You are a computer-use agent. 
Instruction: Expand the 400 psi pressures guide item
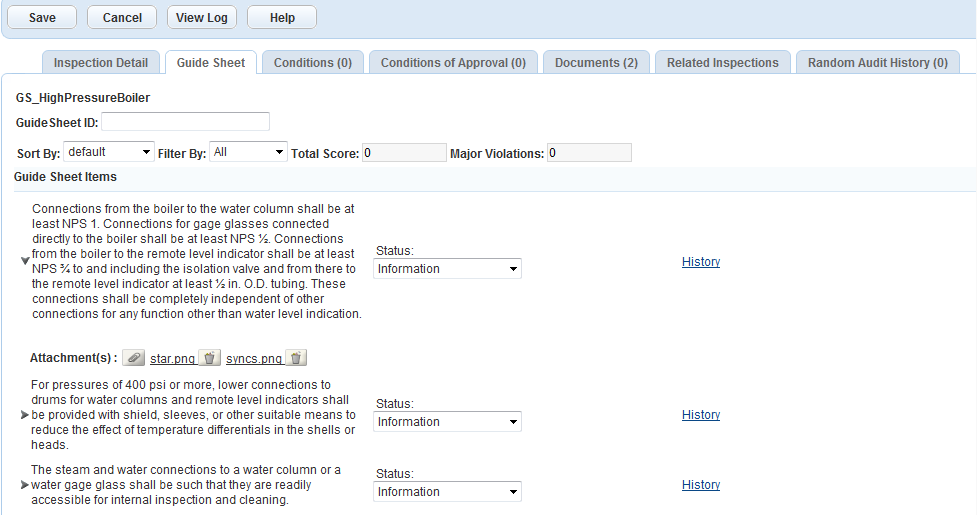coord(25,415)
